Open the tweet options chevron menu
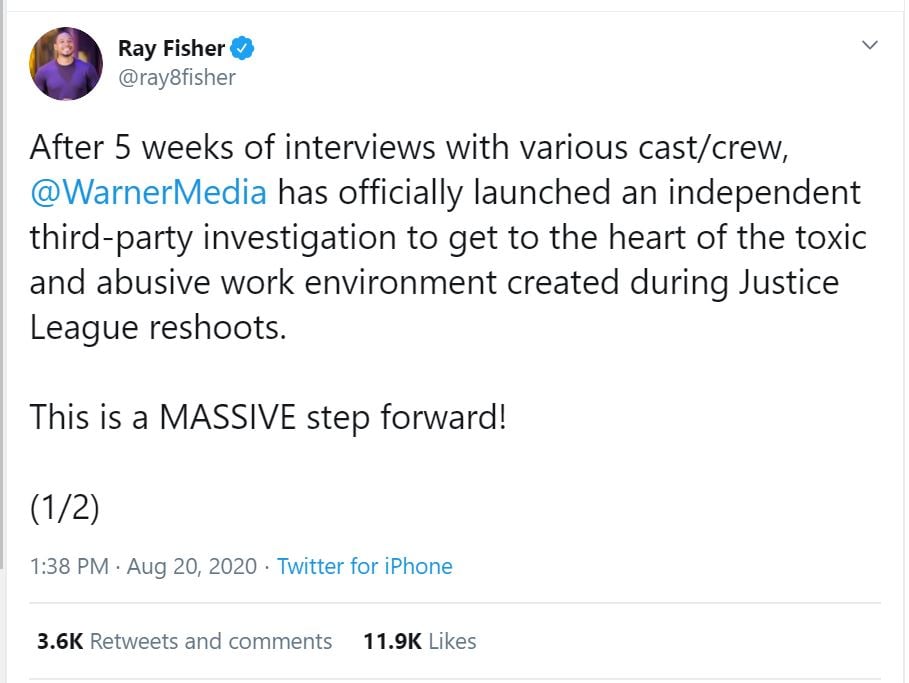The height and width of the screenshot is (683, 909). pyautogui.click(x=869, y=45)
